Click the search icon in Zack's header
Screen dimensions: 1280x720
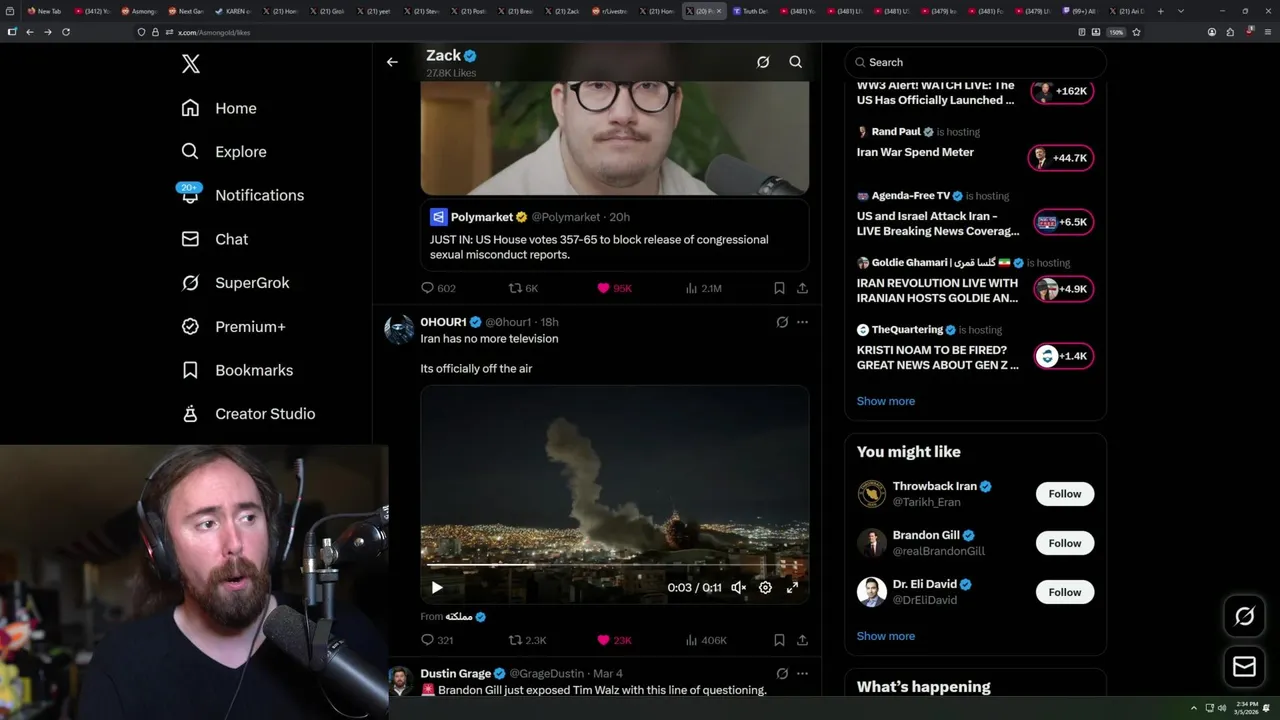796,62
